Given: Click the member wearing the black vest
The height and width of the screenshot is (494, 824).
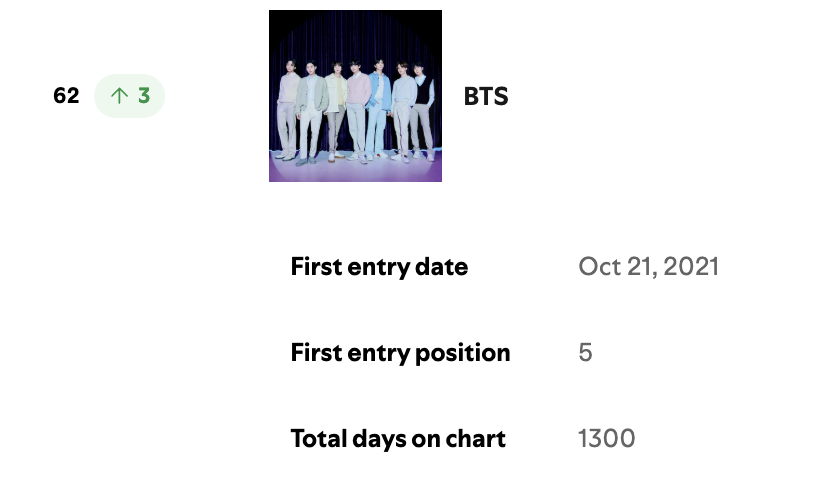Looking at the screenshot, I should point(422,110).
